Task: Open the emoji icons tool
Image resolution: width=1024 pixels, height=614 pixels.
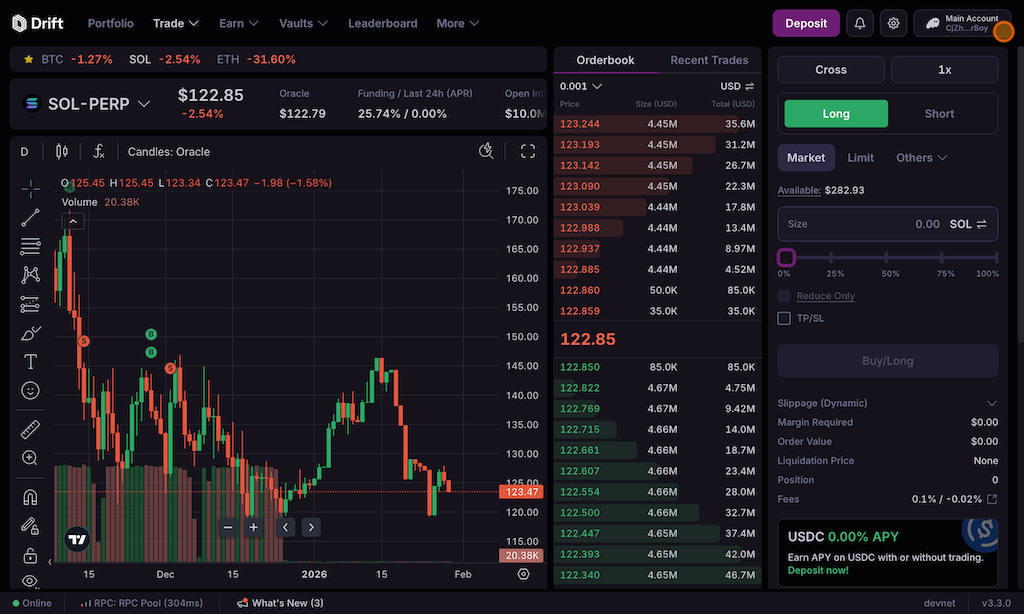Action: (x=30, y=391)
